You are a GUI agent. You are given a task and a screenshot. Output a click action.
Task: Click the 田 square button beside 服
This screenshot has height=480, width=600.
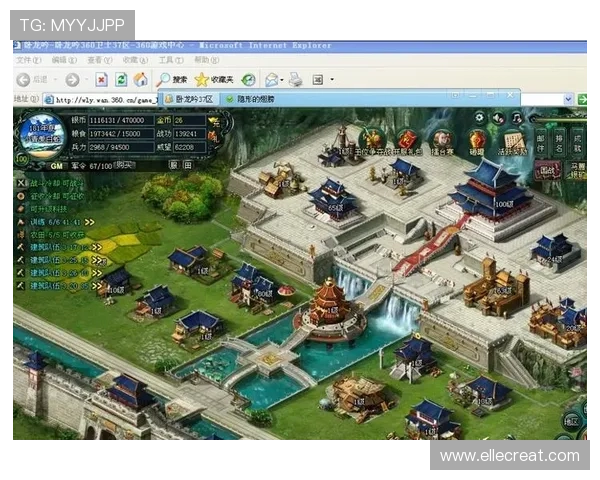coord(188,165)
